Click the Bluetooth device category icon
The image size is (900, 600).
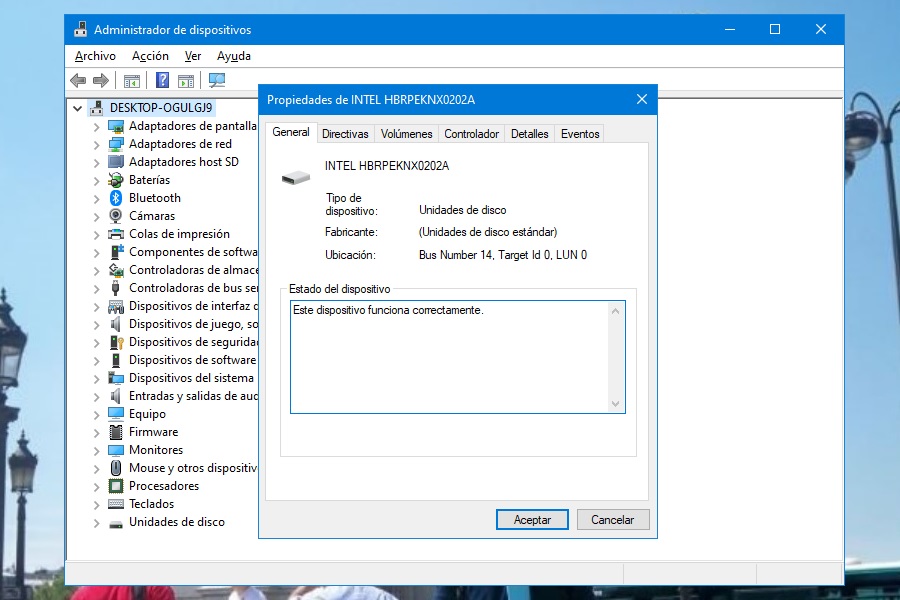pyautogui.click(x=114, y=198)
